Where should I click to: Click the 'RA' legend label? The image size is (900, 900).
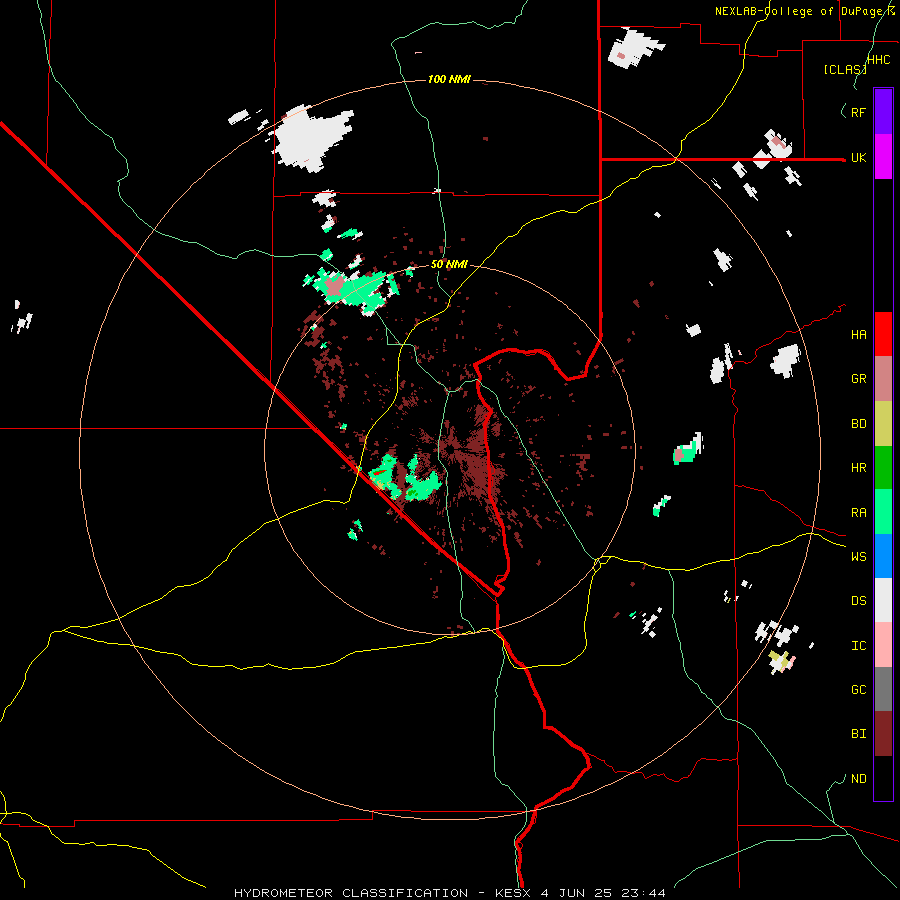858,513
